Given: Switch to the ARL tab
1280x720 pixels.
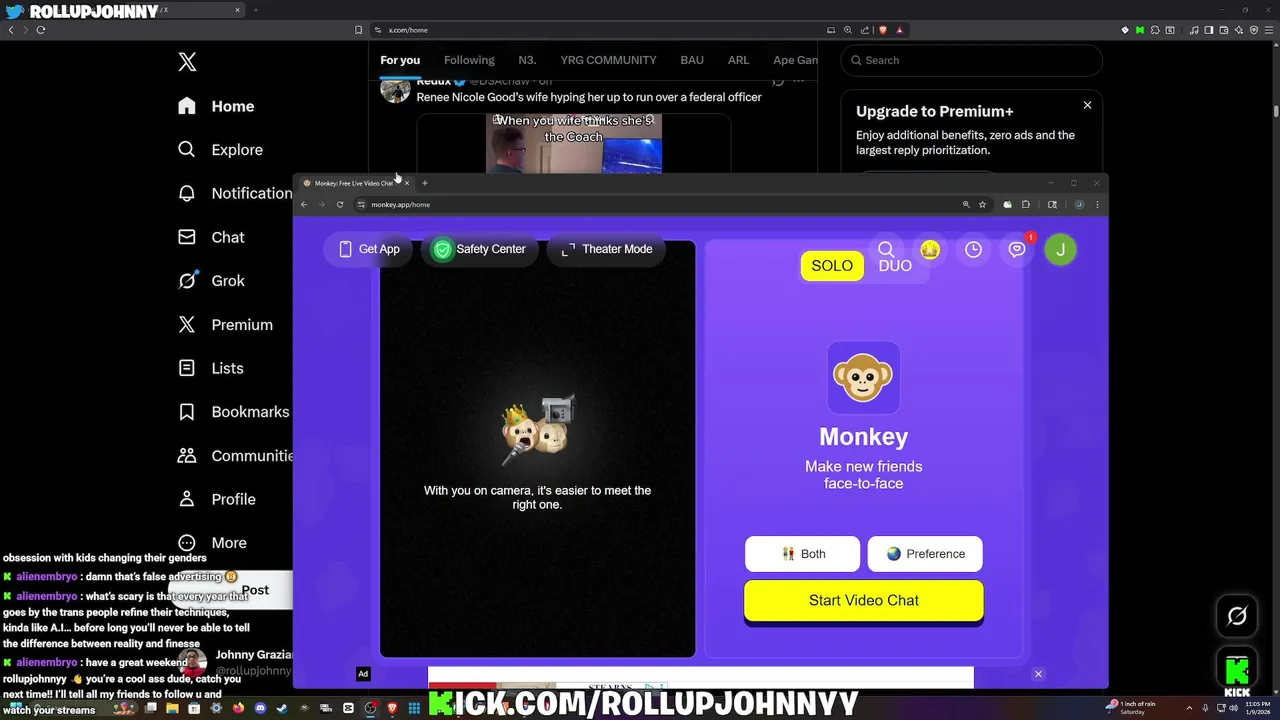Looking at the screenshot, I should (738, 60).
